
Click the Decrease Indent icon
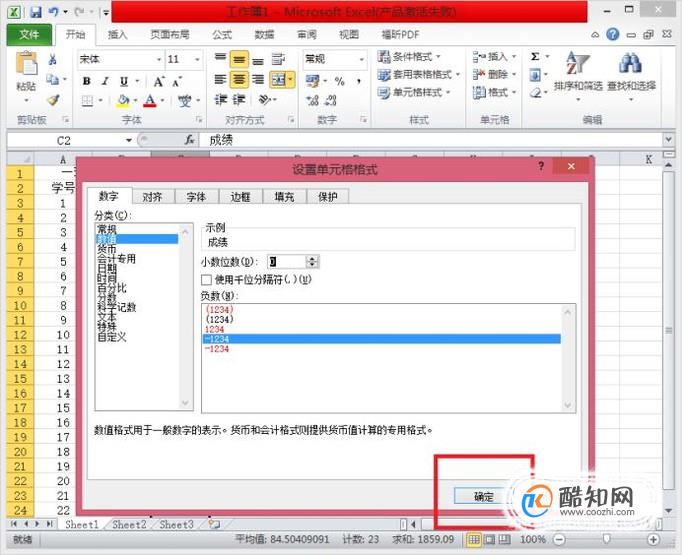[220, 100]
